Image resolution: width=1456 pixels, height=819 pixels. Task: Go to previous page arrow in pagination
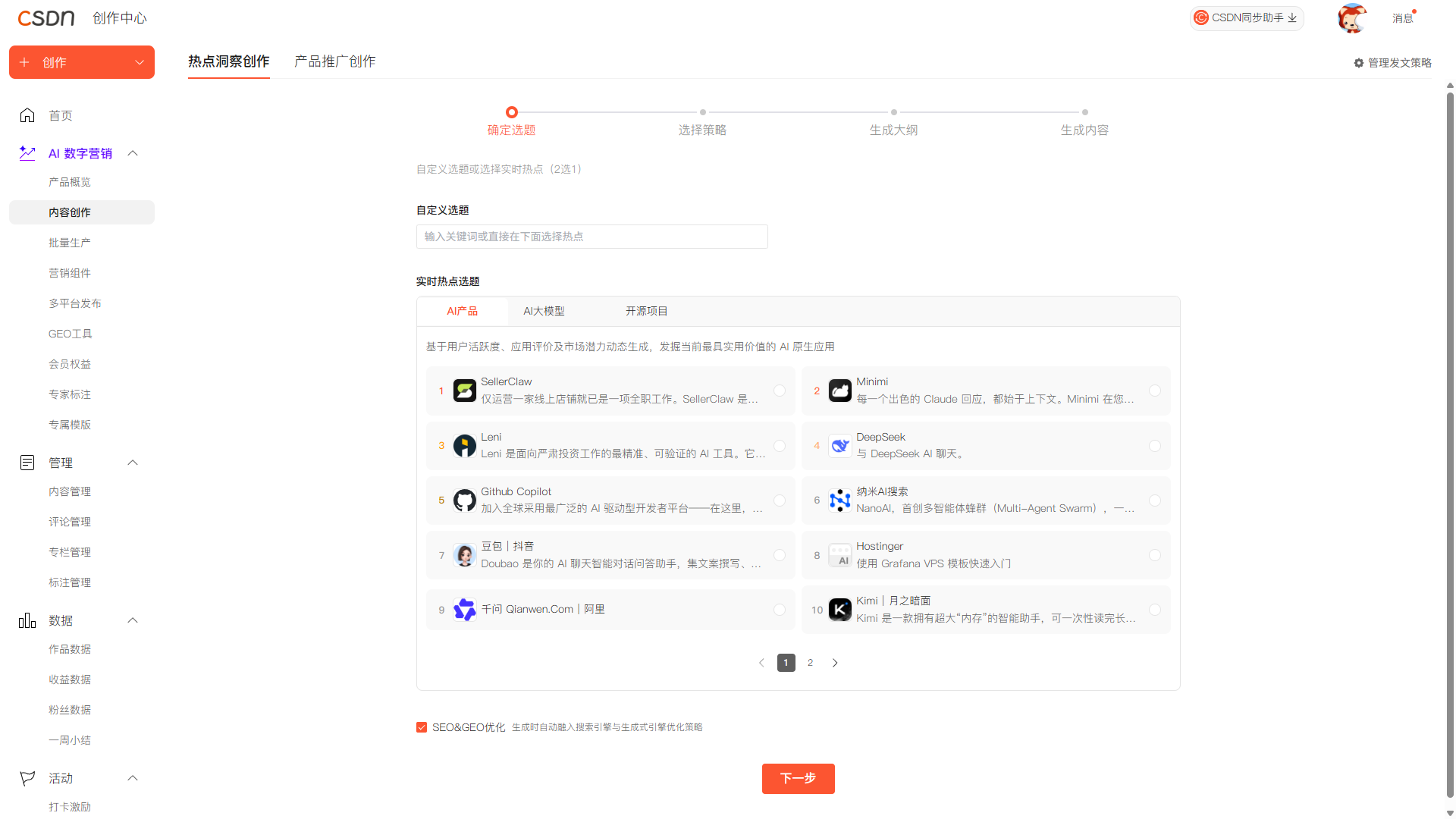click(761, 663)
